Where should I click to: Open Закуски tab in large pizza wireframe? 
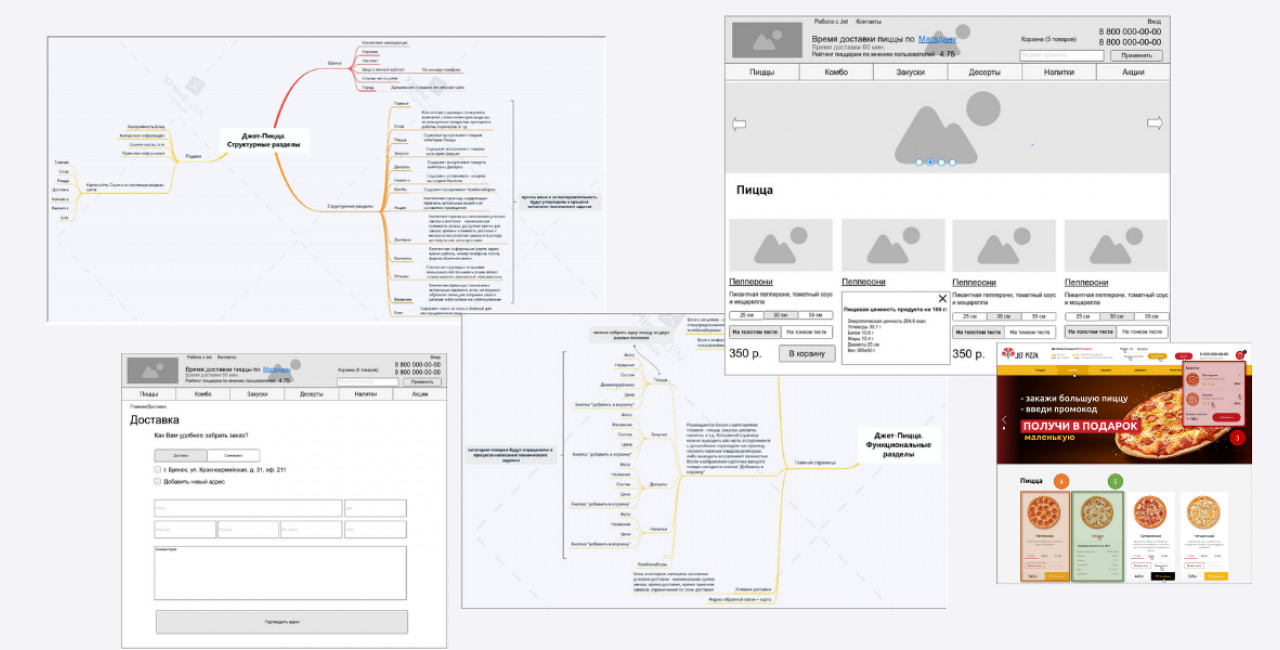(x=910, y=72)
